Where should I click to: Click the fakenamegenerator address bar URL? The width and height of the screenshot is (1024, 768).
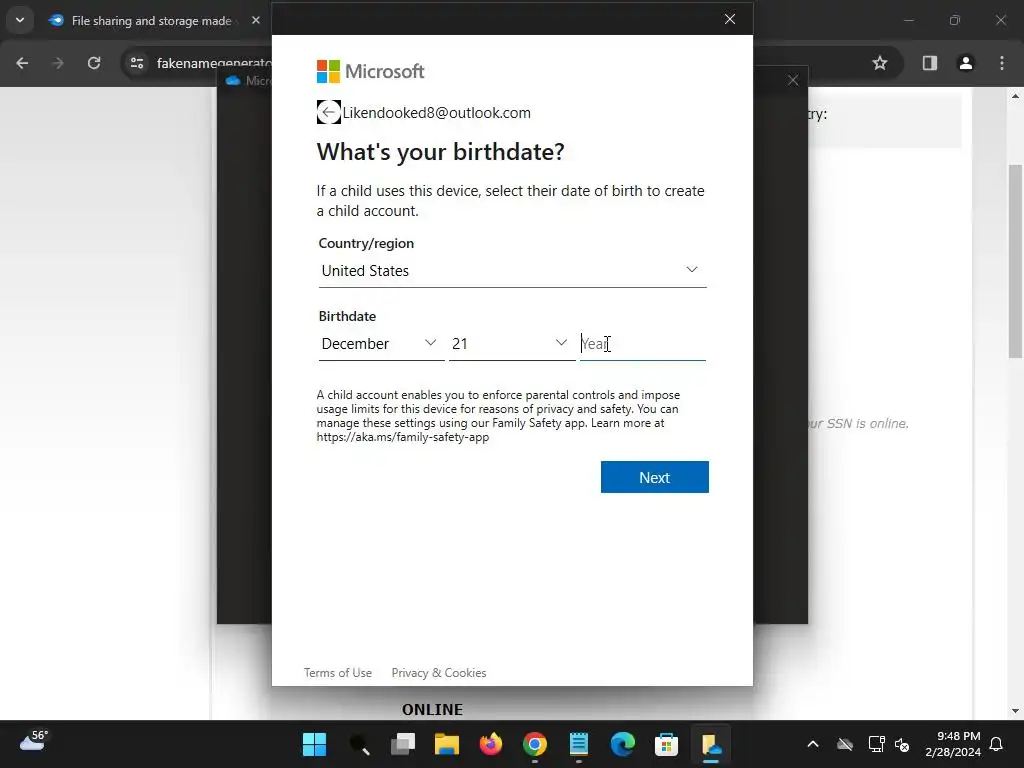pos(214,63)
